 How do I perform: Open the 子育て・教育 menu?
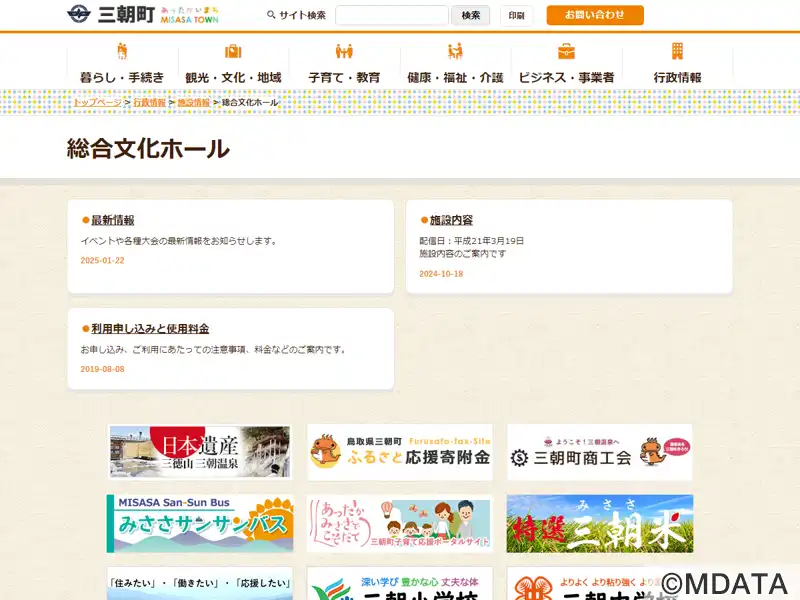pyautogui.click(x=344, y=78)
